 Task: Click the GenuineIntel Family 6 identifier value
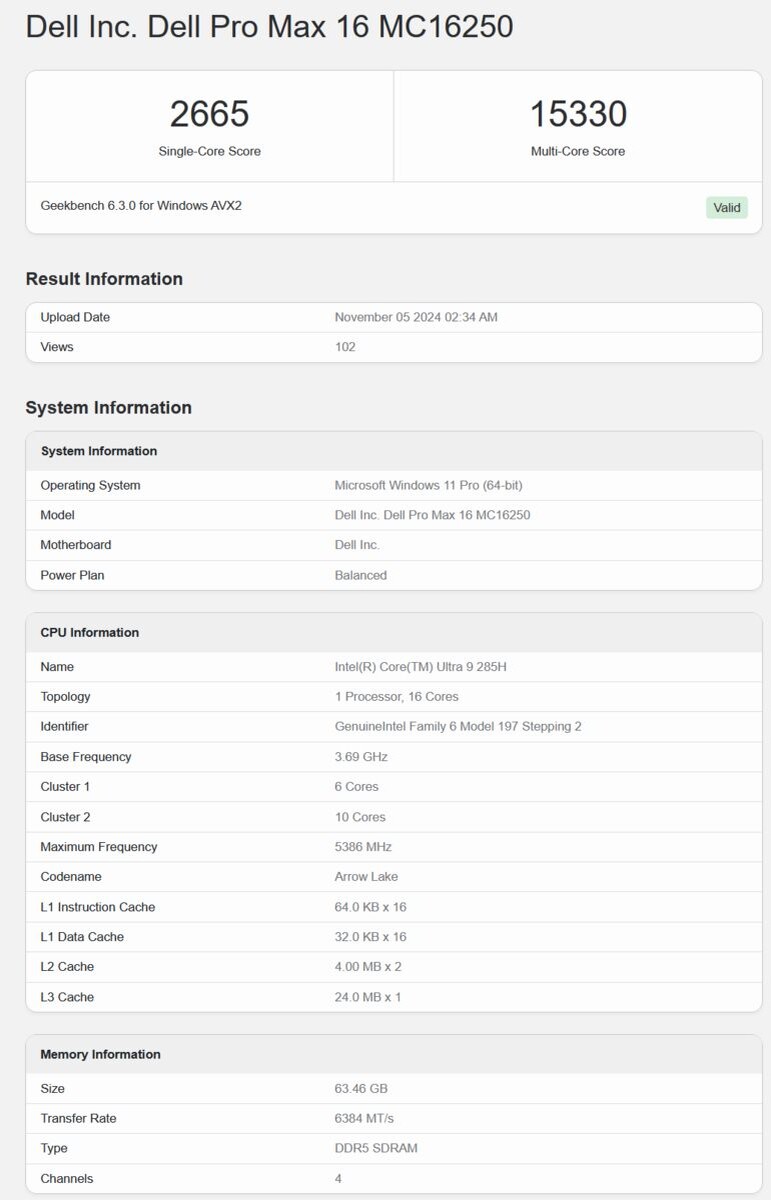(458, 726)
